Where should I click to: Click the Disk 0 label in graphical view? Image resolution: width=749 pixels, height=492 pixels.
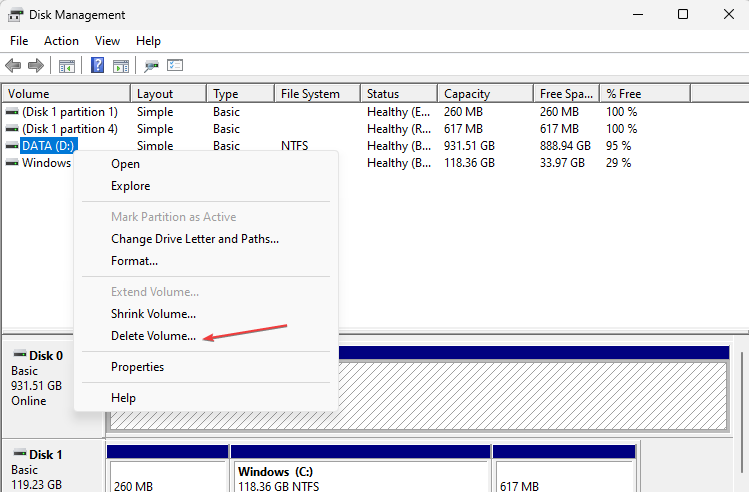[x=46, y=356]
